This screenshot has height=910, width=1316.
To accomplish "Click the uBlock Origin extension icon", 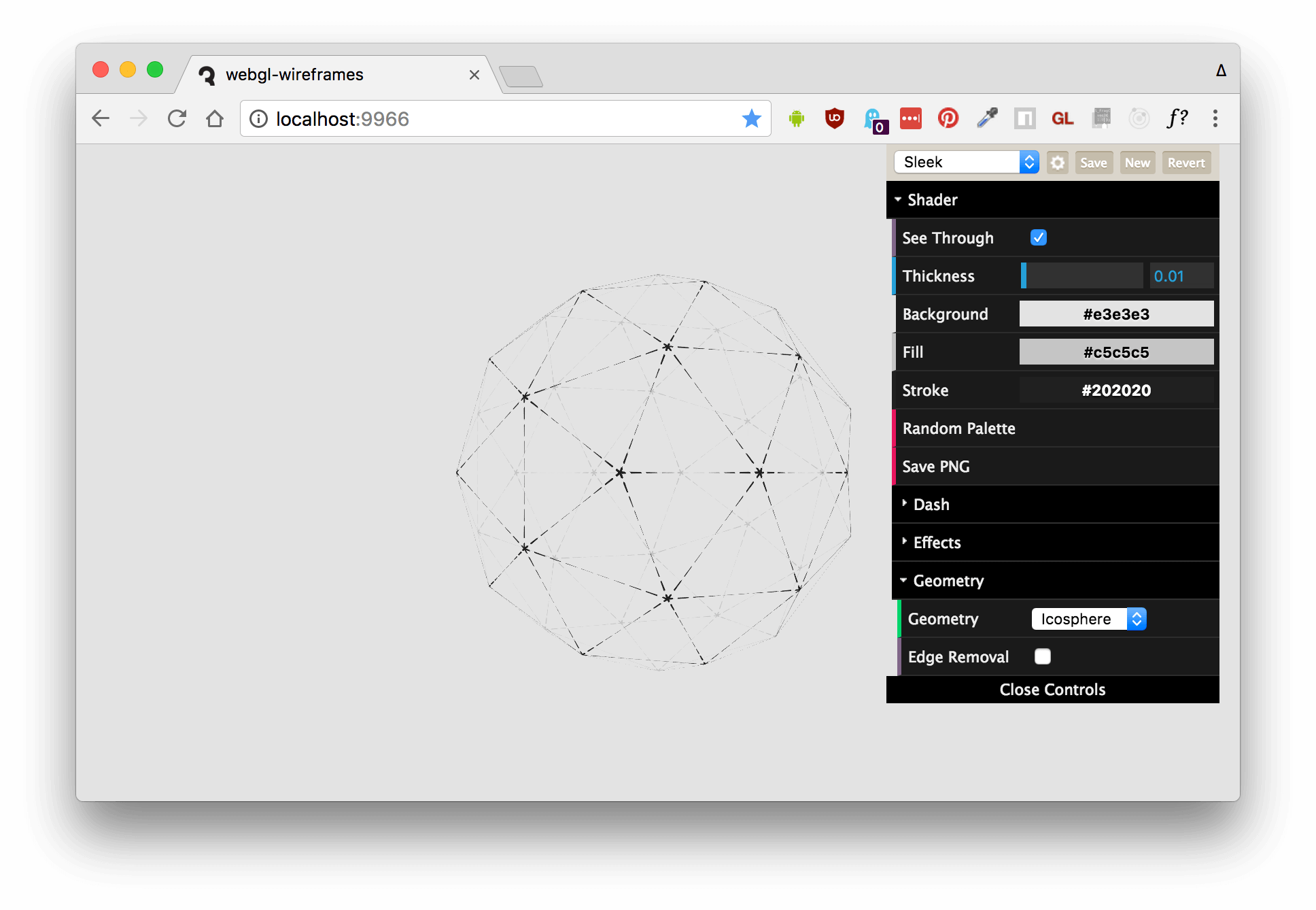I will tap(834, 119).
